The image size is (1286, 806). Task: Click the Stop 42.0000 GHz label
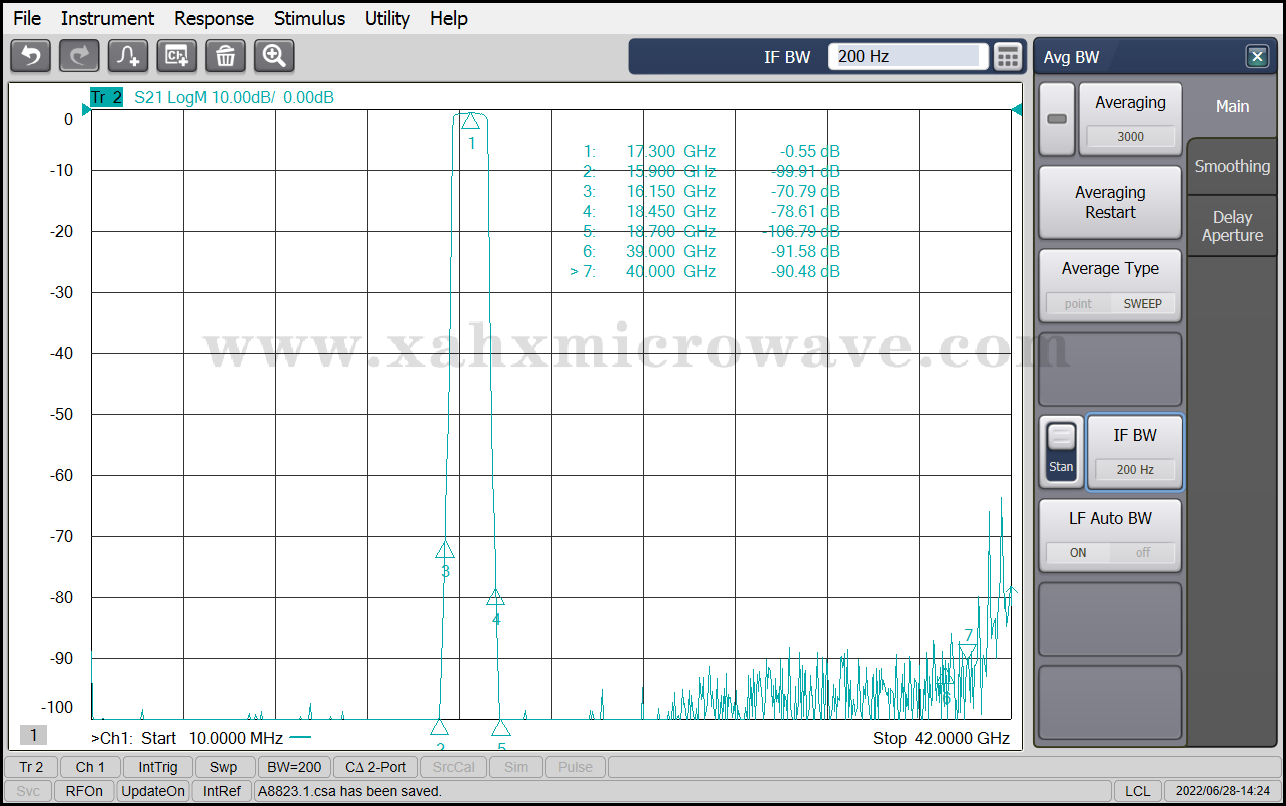(x=941, y=739)
